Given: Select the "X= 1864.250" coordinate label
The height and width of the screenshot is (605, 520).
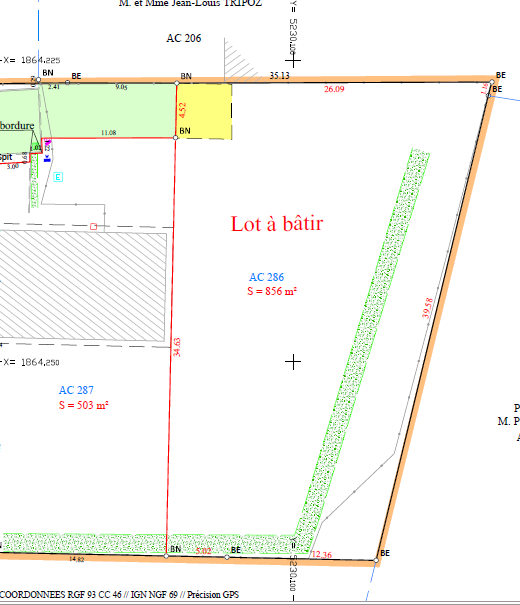Looking at the screenshot, I should [32, 362].
